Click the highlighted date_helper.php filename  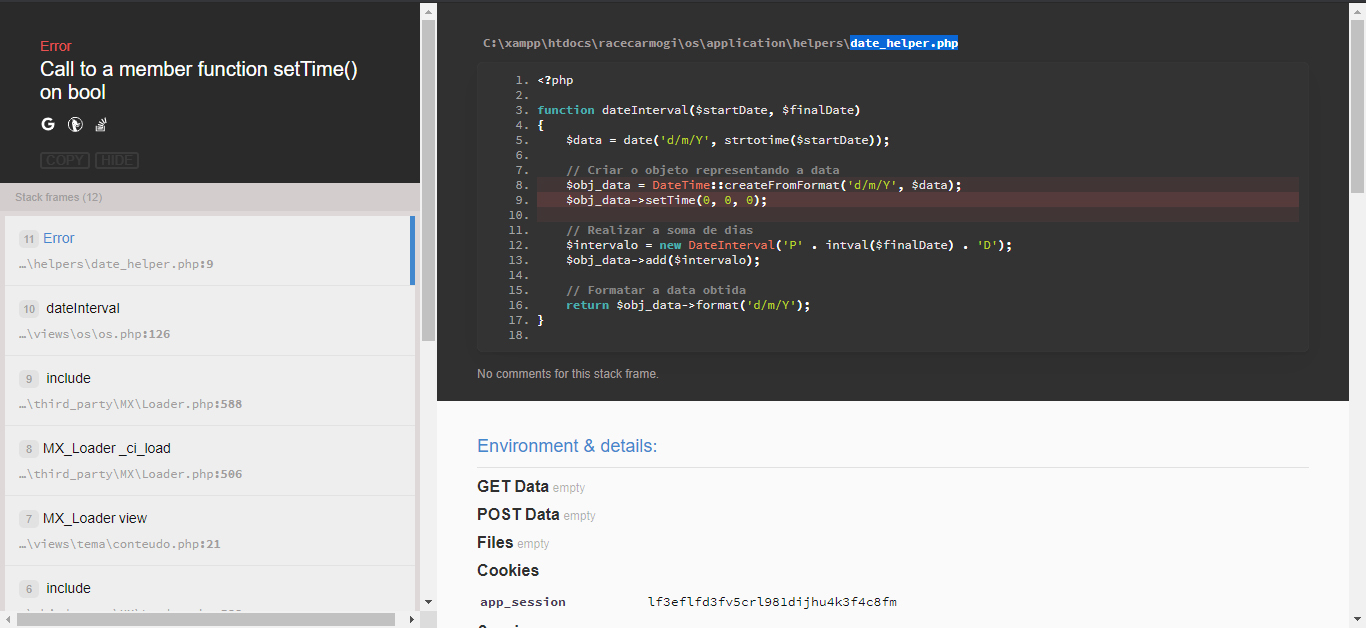[x=904, y=43]
